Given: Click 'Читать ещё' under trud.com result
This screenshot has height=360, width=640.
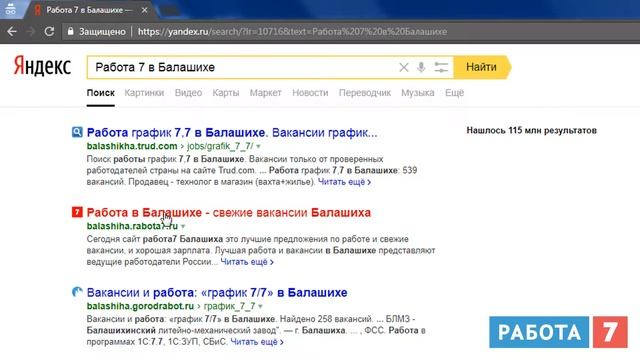Looking at the screenshot, I should [344, 182].
